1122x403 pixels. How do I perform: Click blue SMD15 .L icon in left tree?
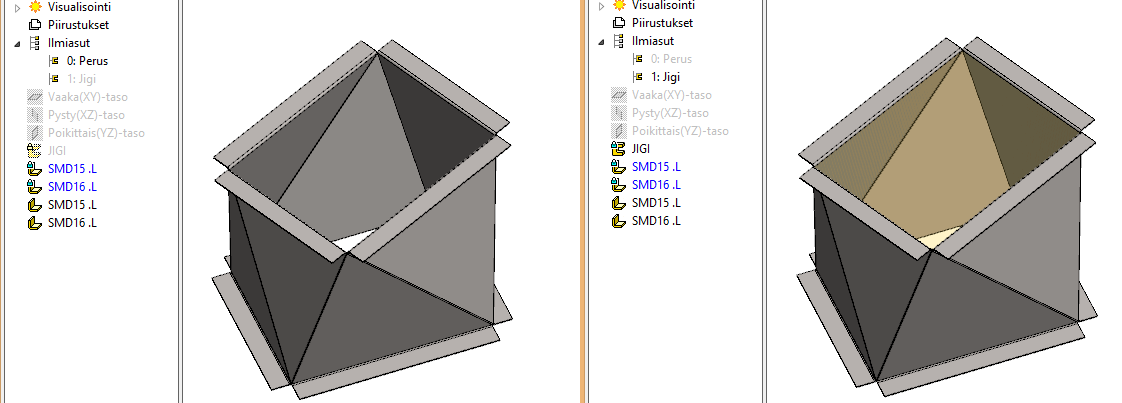[x=34, y=168]
